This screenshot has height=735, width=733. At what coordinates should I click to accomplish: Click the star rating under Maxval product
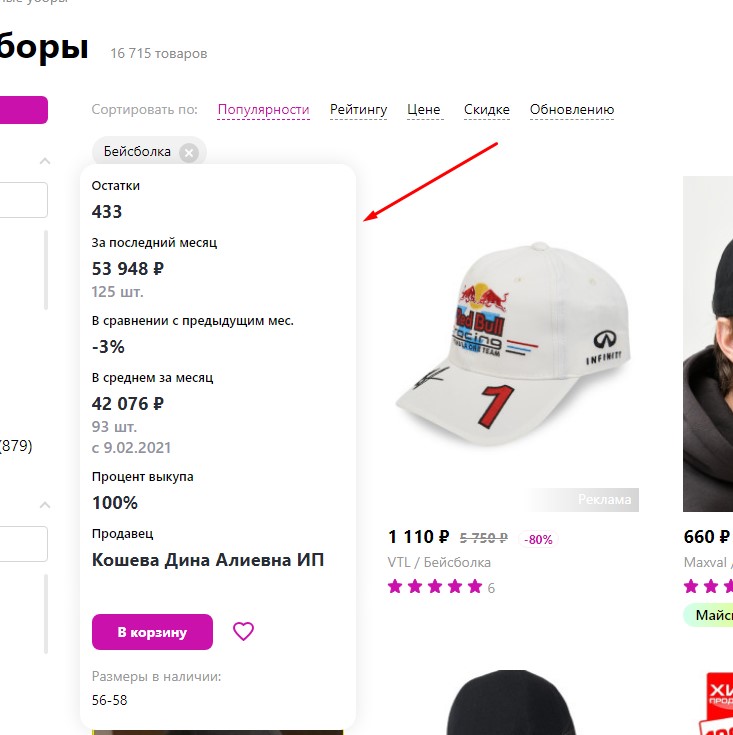coord(709,587)
